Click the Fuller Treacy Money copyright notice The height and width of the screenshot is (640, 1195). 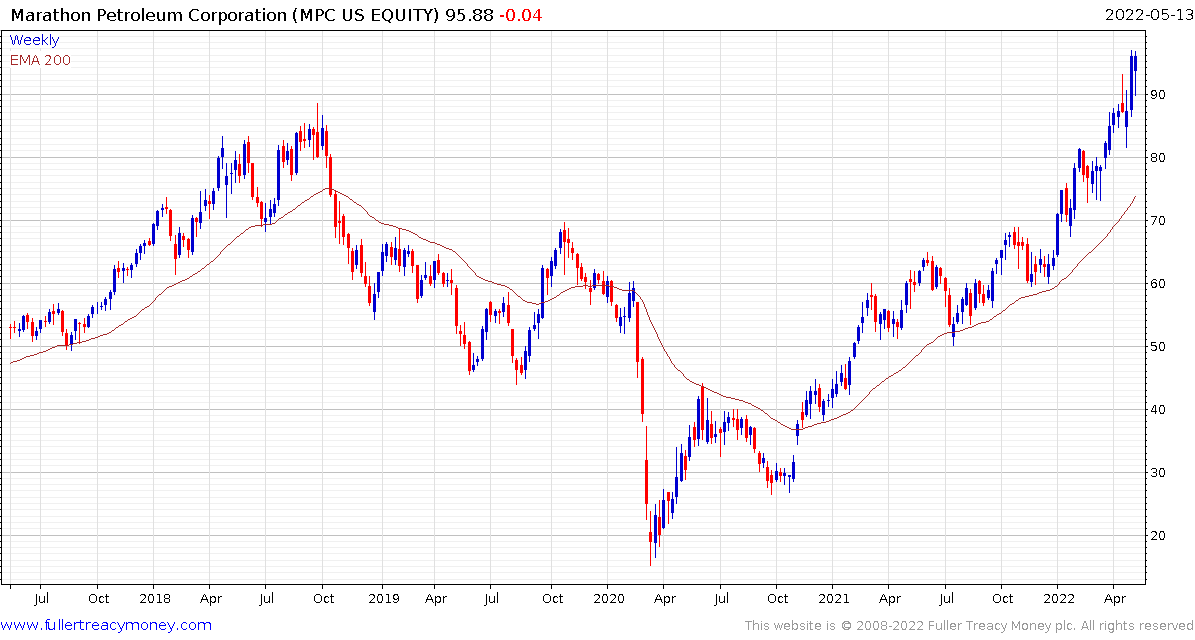[969, 626]
